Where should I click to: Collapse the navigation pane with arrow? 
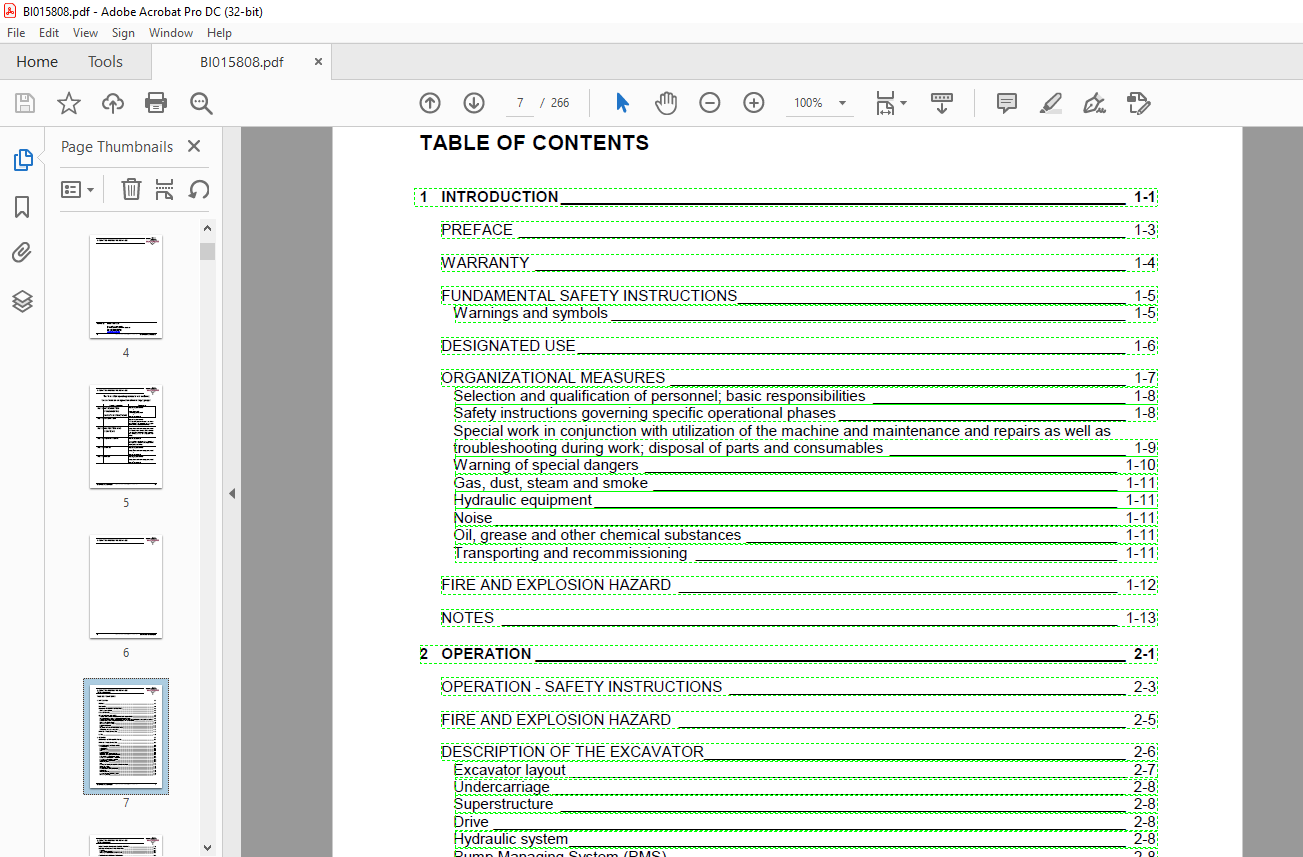point(232,493)
